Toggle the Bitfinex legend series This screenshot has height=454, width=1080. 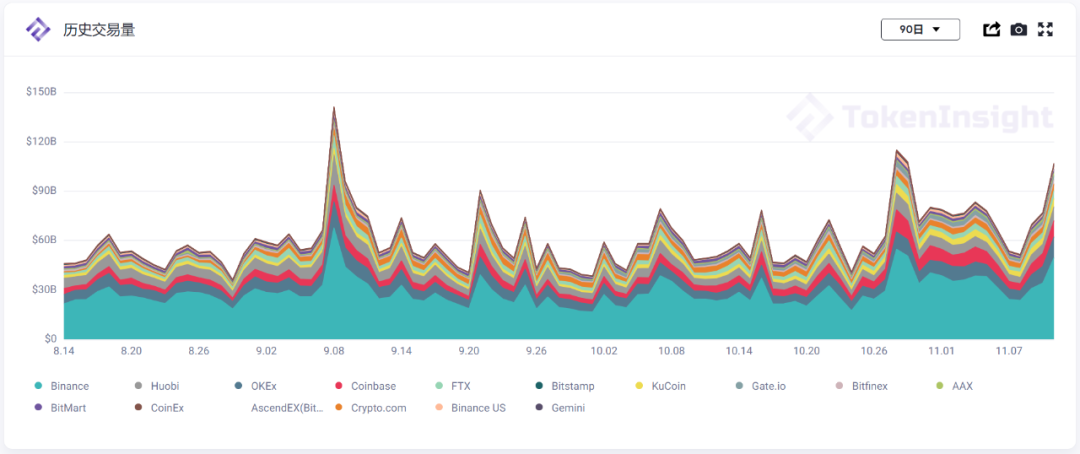861,386
